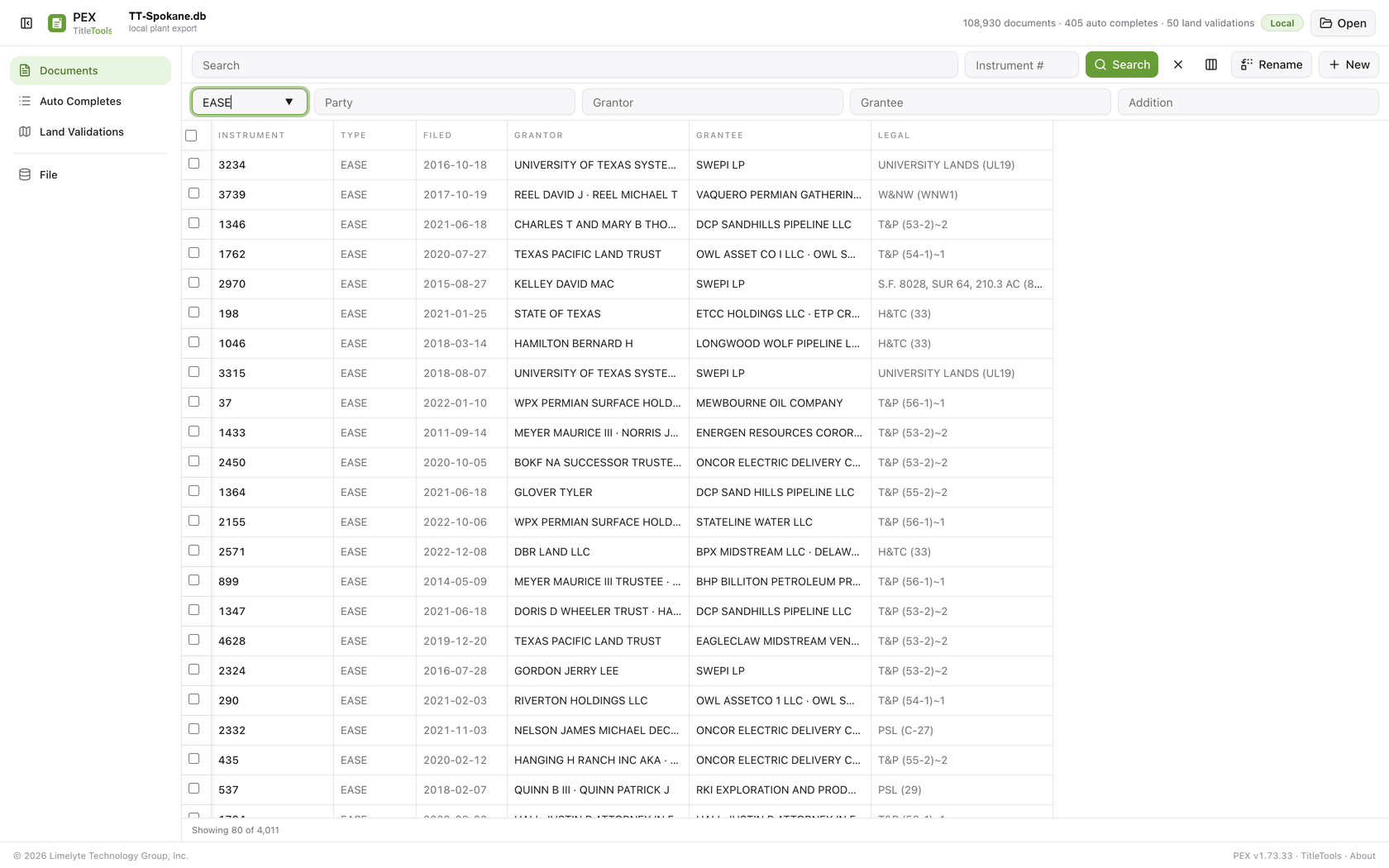Check the row for instrument 3234

click(193, 164)
